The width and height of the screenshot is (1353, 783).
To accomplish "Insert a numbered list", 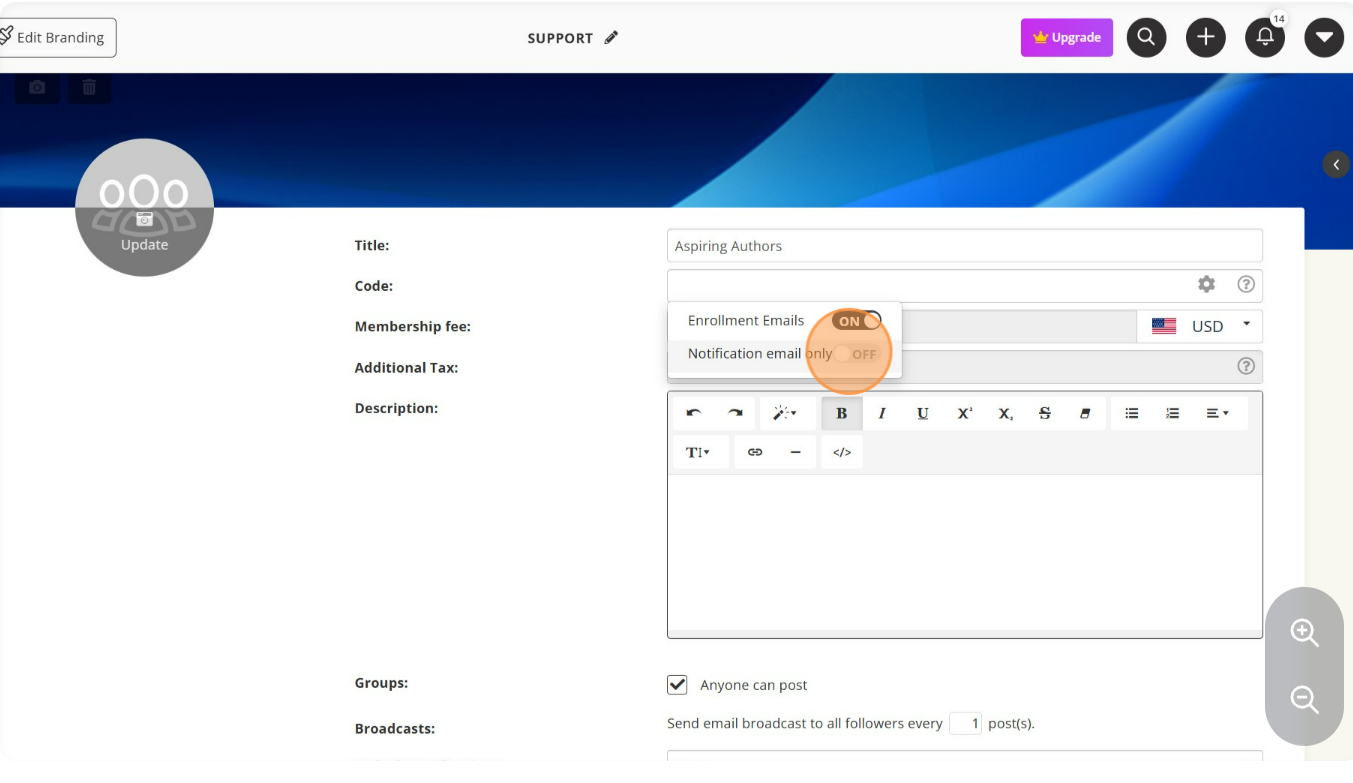I will click(1173, 413).
